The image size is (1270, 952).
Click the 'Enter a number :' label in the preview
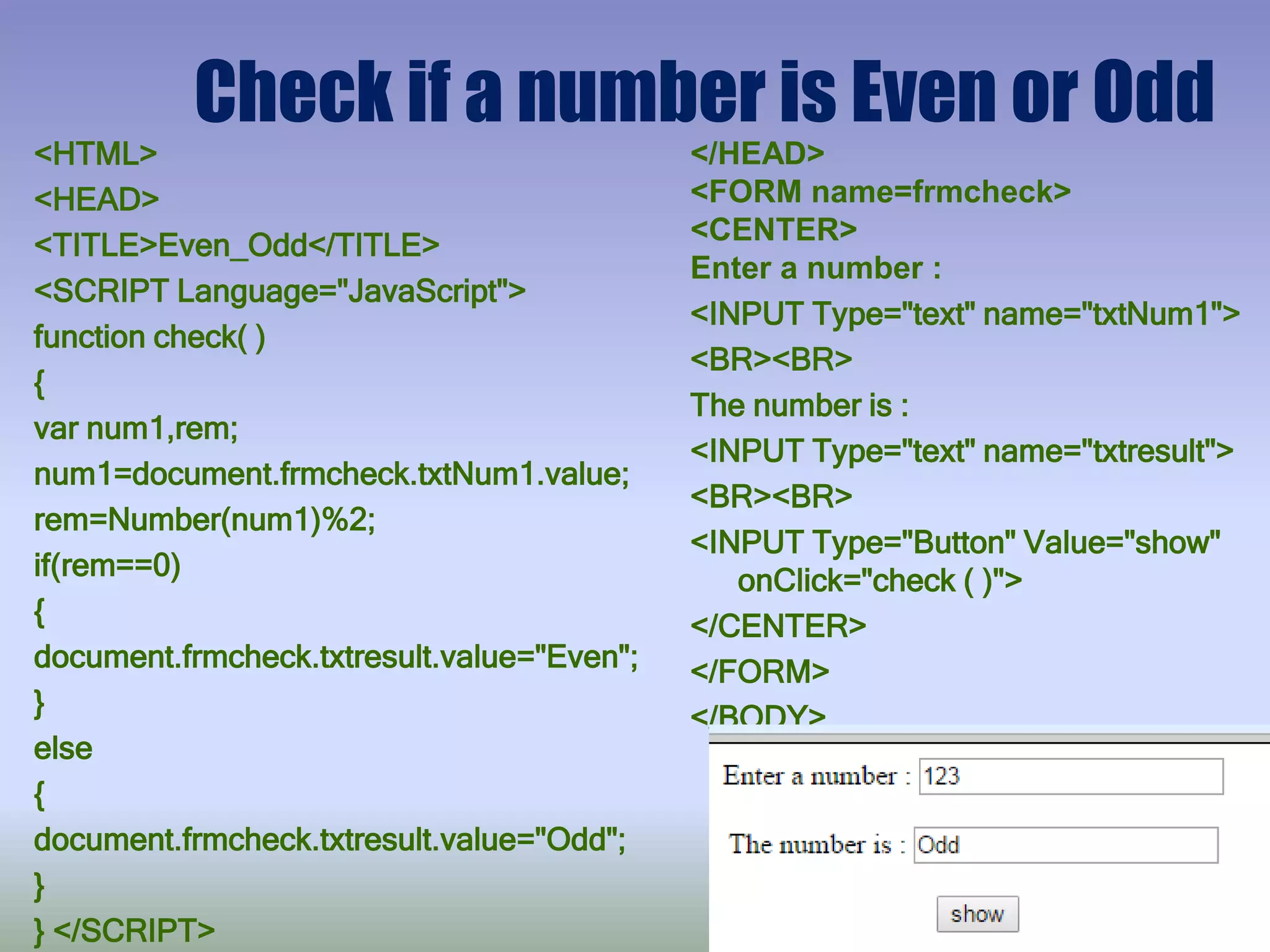[x=817, y=776]
